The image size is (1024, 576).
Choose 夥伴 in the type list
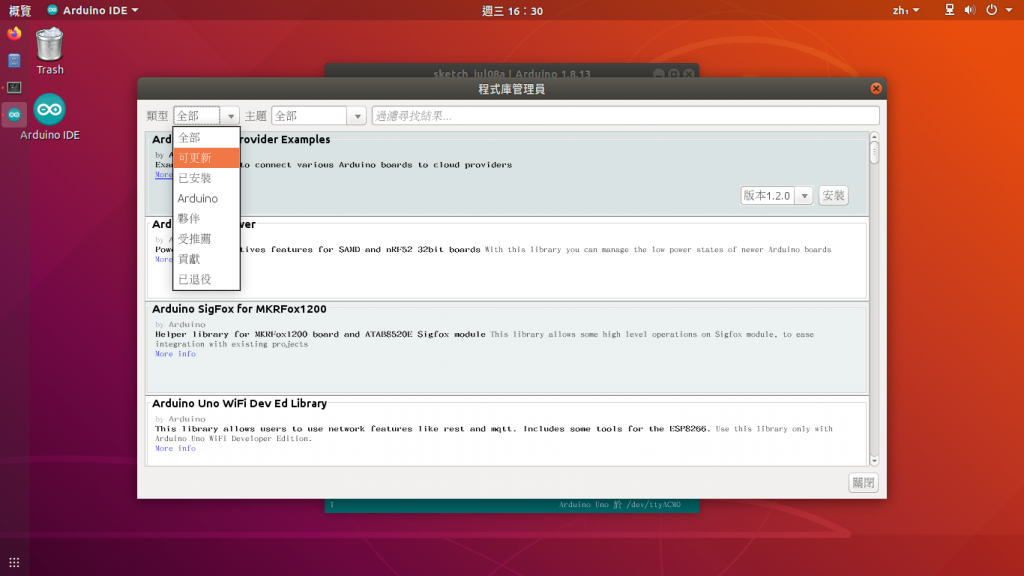click(x=206, y=219)
